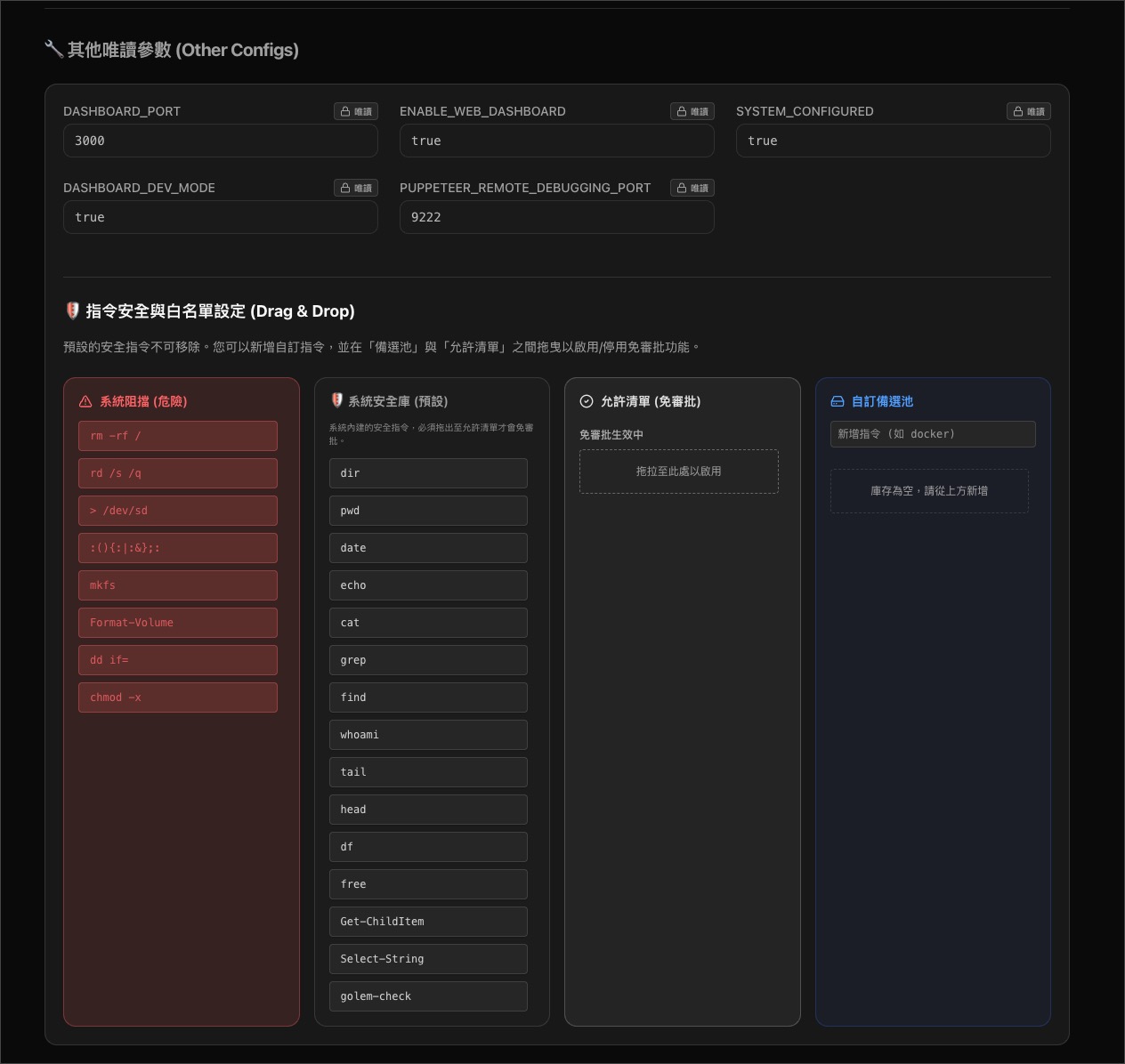Click the 自訂備選池 panel title
Screen dimensions: 1125x1064
click(882, 401)
